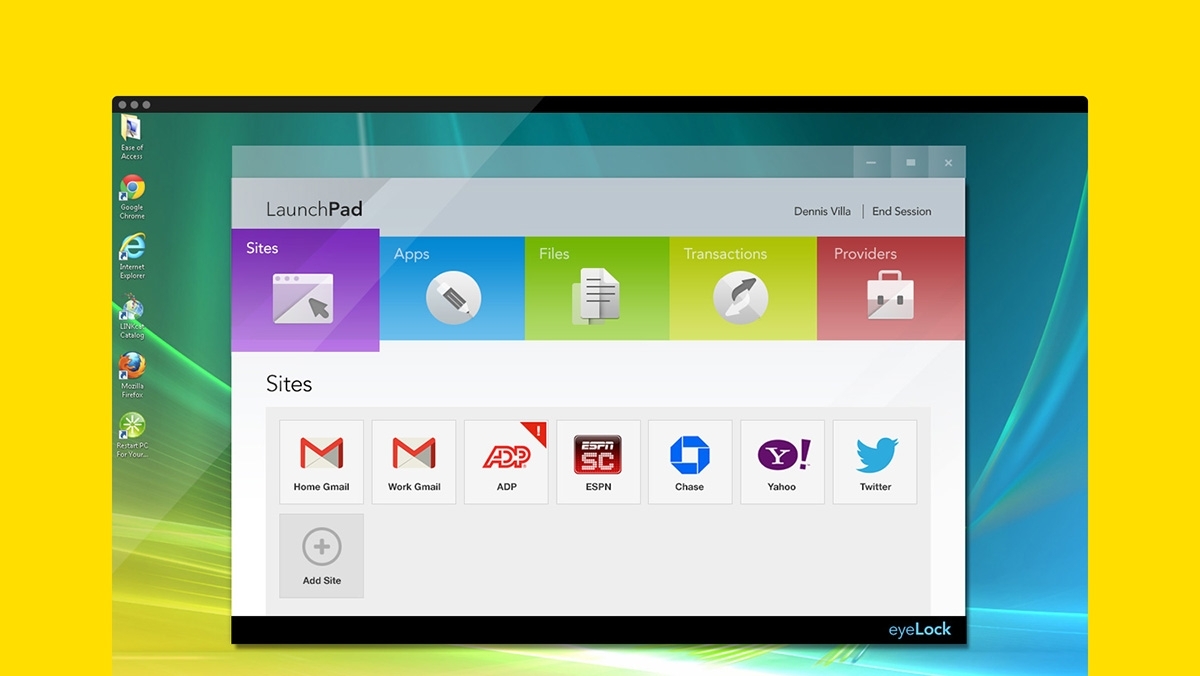Switch to the Apps tab
This screenshot has width=1200, height=676.
point(452,288)
